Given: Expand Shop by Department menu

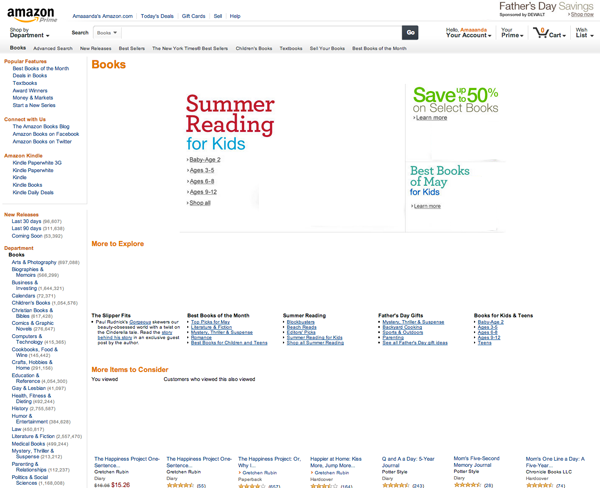Looking at the screenshot, I should [x=29, y=33].
